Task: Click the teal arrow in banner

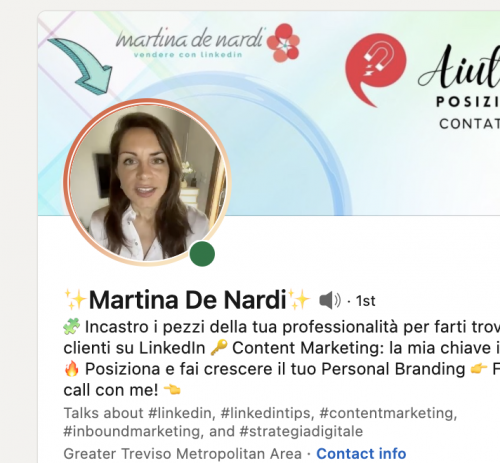Action: [x=80, y=66]
